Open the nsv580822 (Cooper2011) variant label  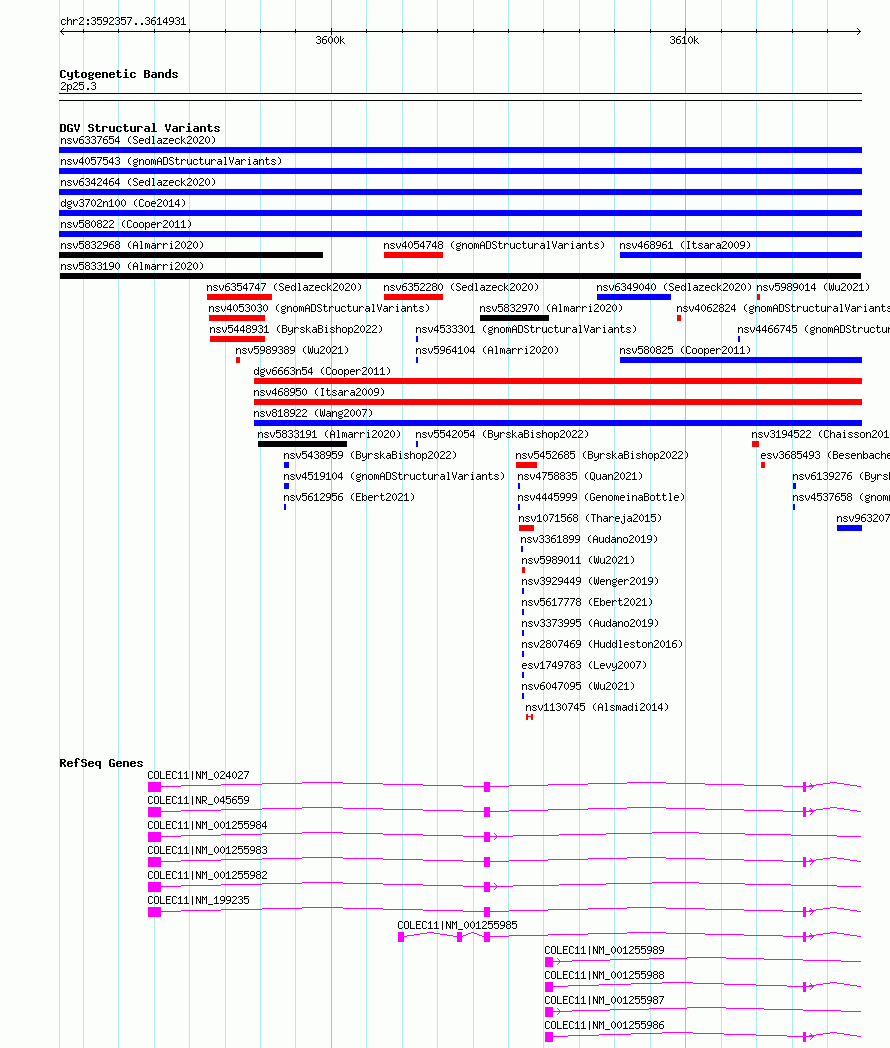(x=126, y=224)
